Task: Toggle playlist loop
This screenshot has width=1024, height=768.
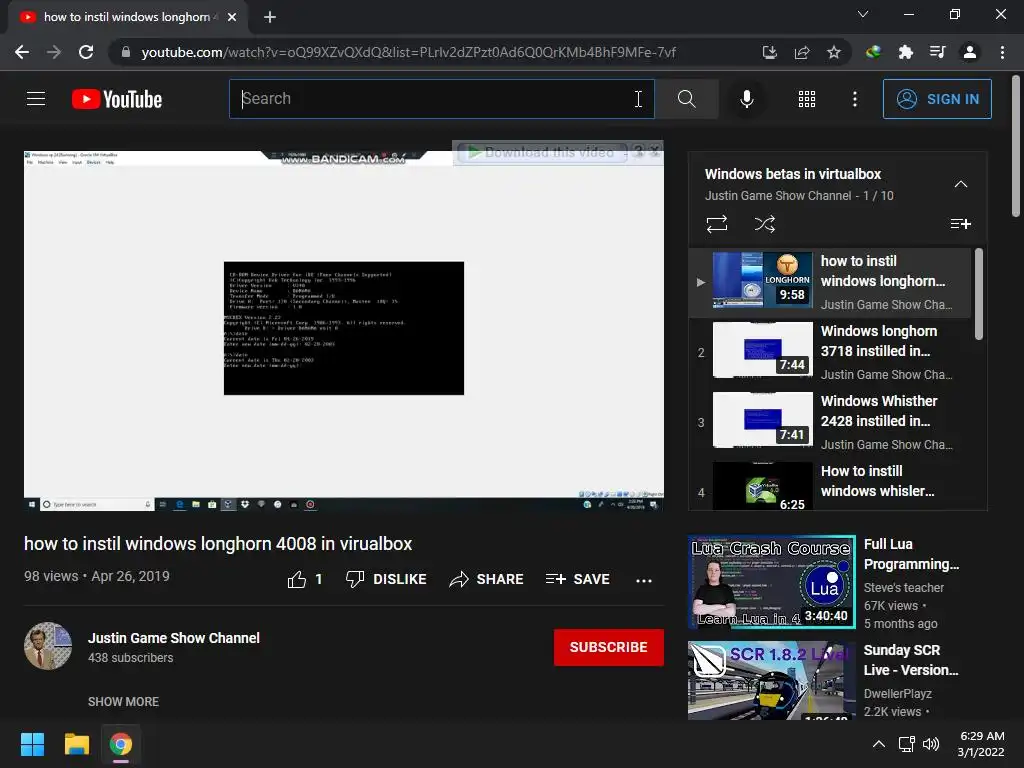Action: coord(716,224)
